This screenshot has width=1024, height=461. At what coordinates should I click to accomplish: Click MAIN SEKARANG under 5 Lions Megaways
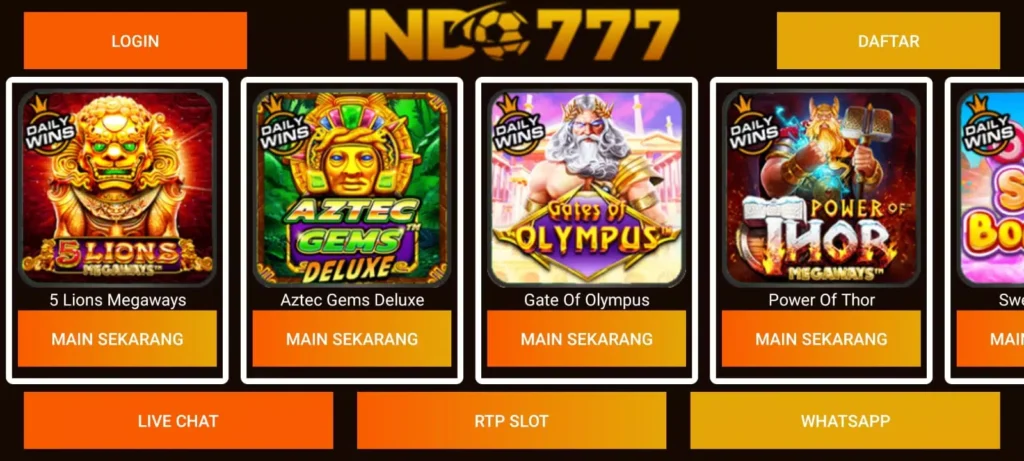[x=118, y=339]
